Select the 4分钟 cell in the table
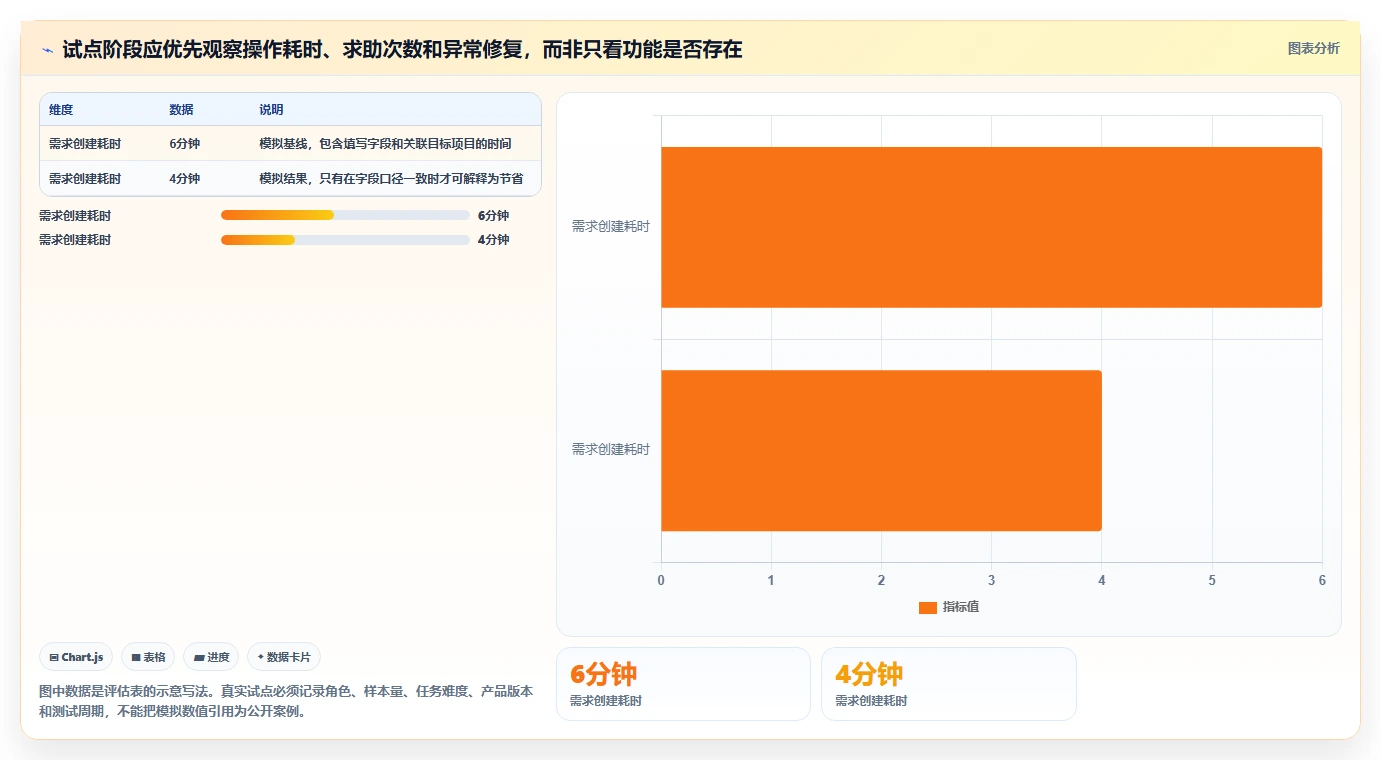 pos(184,179)
